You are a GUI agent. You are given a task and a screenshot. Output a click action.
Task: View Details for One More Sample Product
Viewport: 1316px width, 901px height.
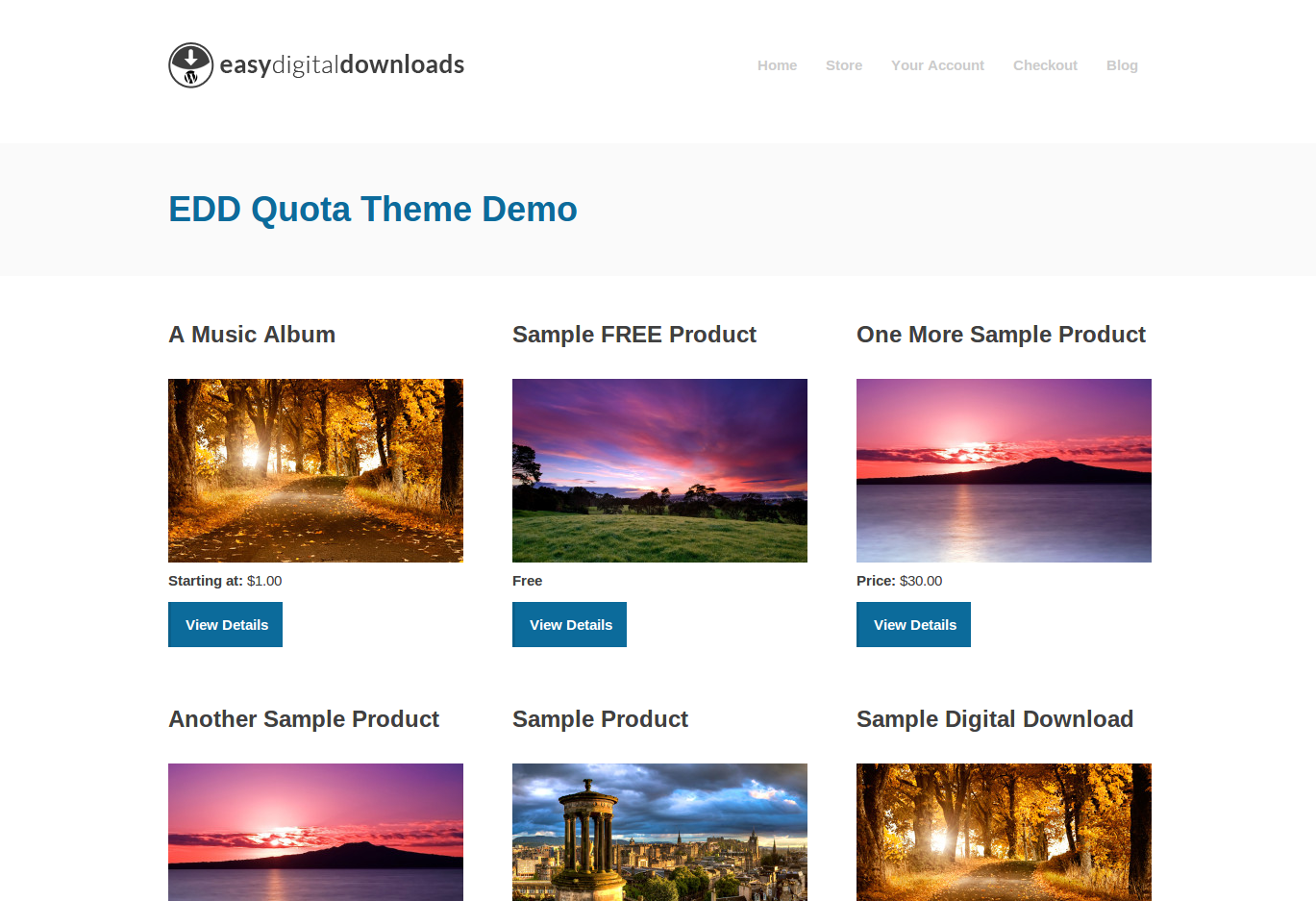(914, 625)
